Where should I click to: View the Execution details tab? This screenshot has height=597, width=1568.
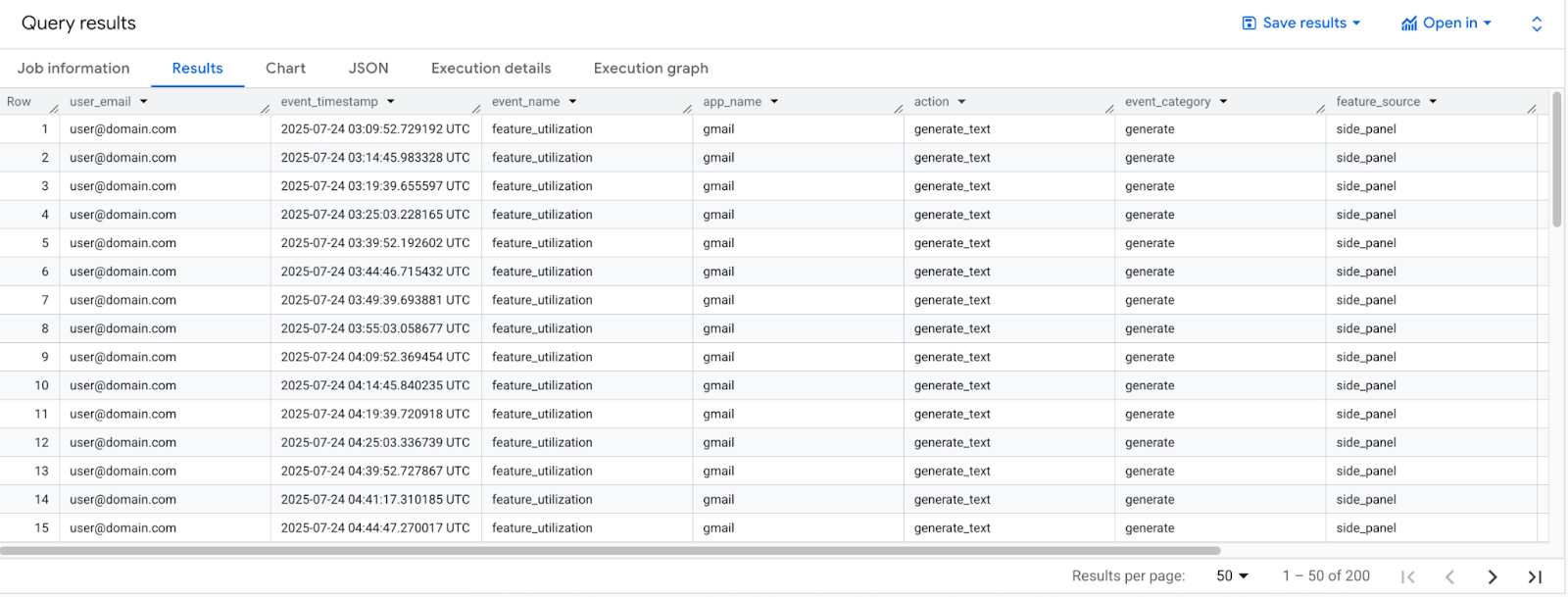[491, 69]
